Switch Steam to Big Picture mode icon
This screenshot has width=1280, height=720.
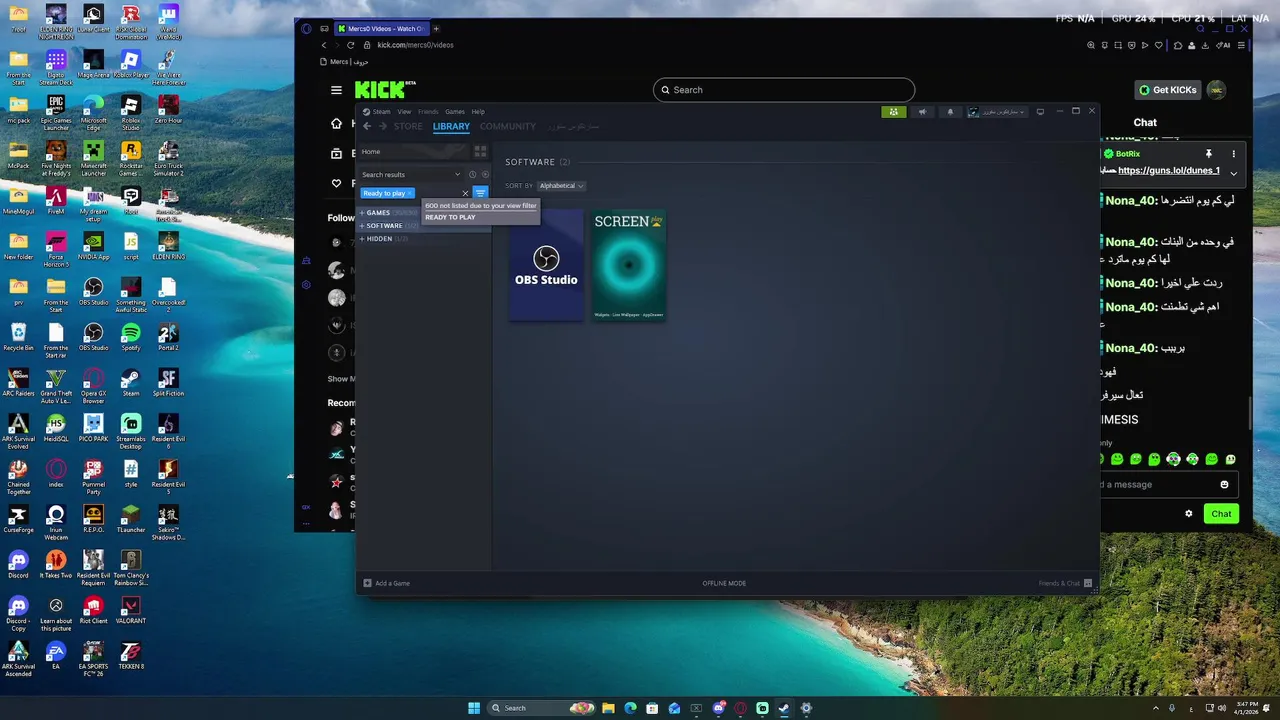[x=1040, y=111]
